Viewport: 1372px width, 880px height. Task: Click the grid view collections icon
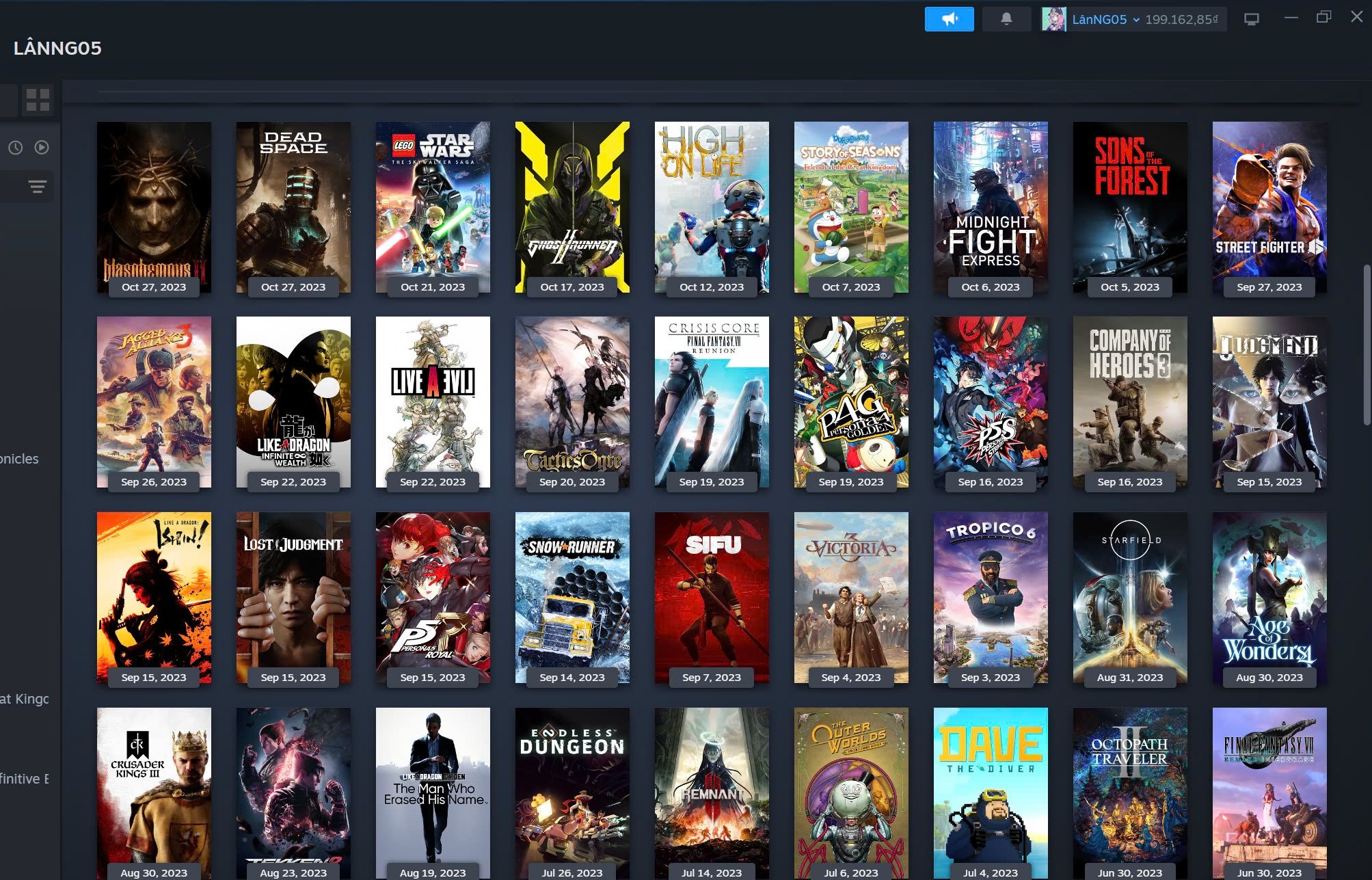coord(38,100)
